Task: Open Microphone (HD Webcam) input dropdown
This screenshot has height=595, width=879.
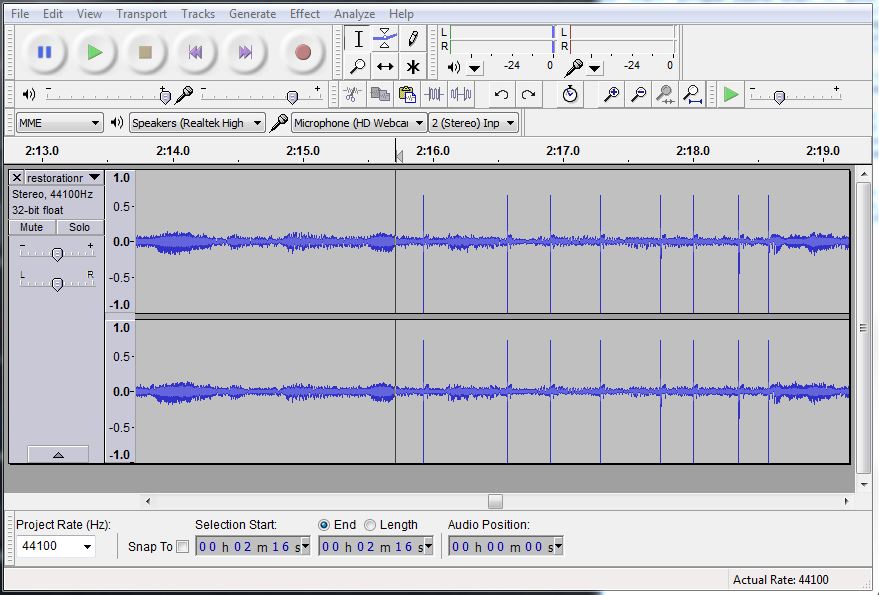Action: coord(358,123)
